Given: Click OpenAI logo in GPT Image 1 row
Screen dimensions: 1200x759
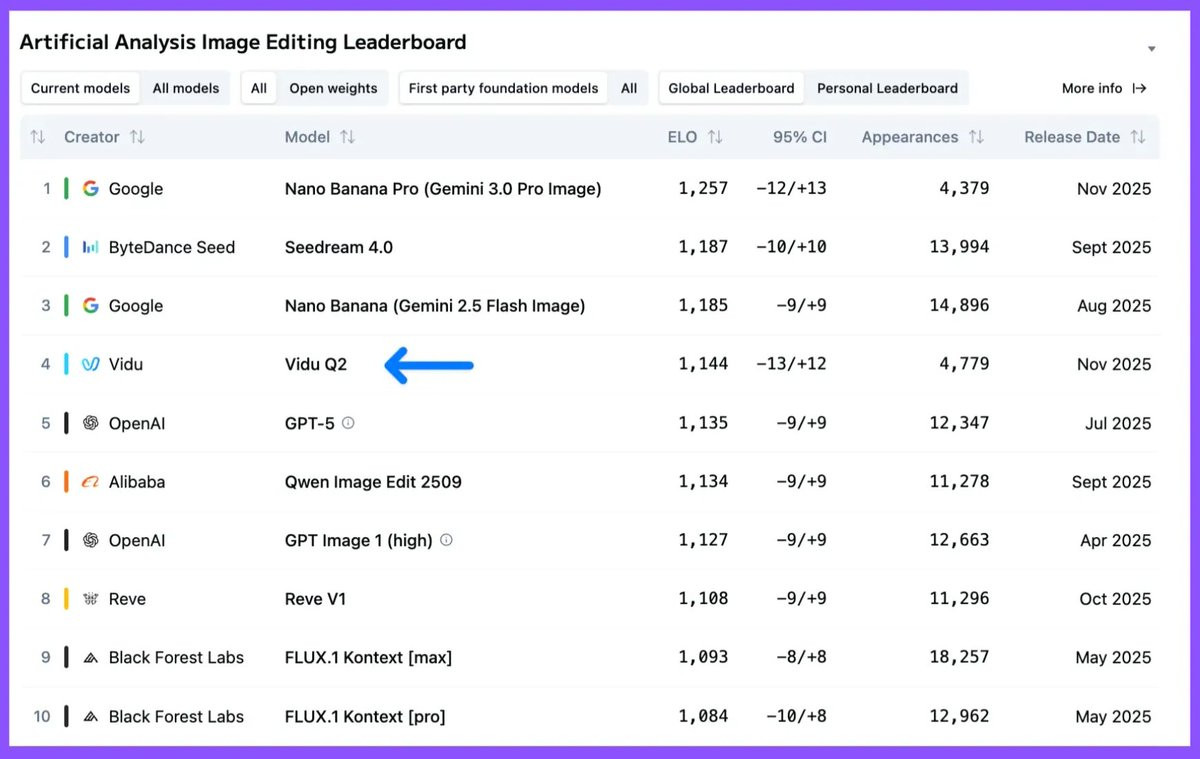Looking at the screenshot, I should [91, 540].
